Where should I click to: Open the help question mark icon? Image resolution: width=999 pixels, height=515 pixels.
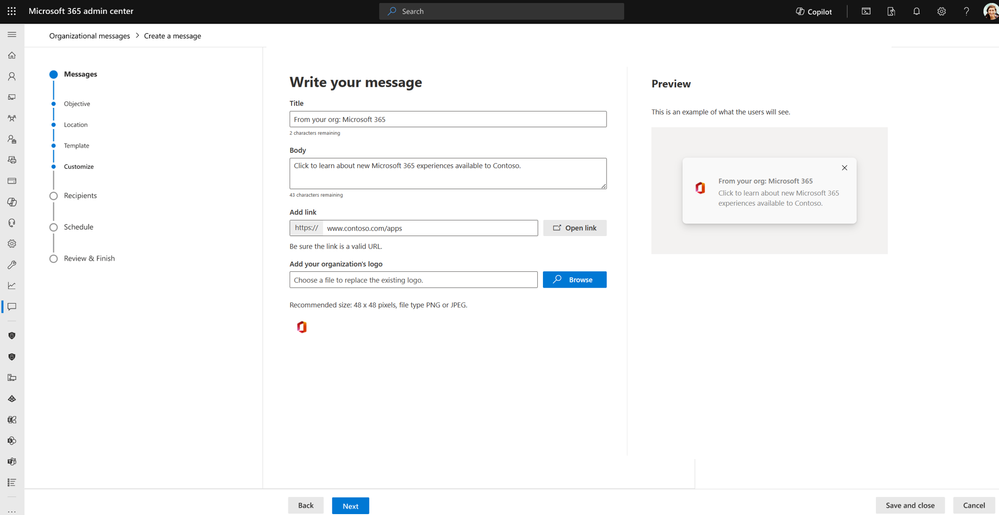pyautogui.click(x=967, y=11)
